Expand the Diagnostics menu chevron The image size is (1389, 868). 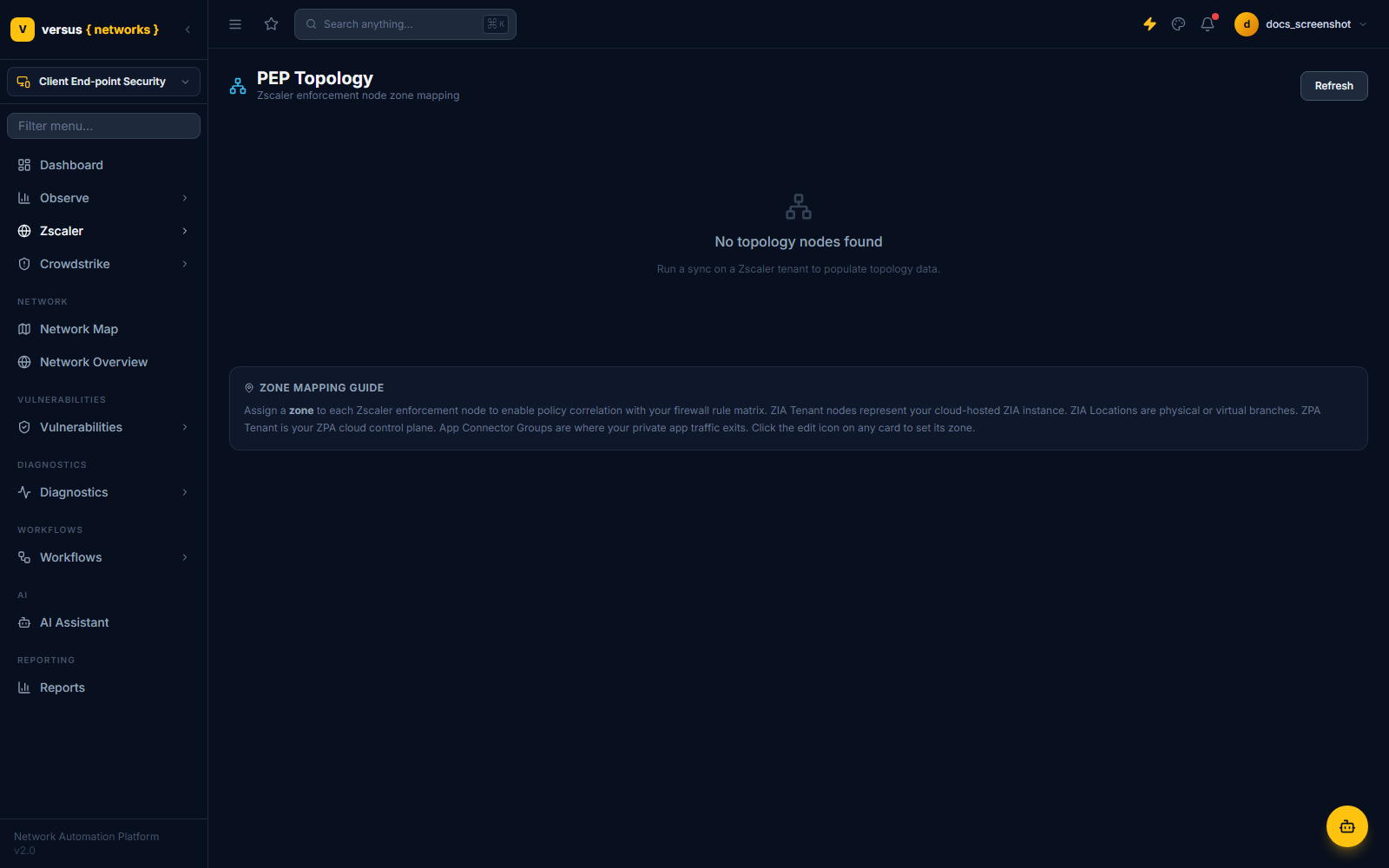(x=185, y=492)
